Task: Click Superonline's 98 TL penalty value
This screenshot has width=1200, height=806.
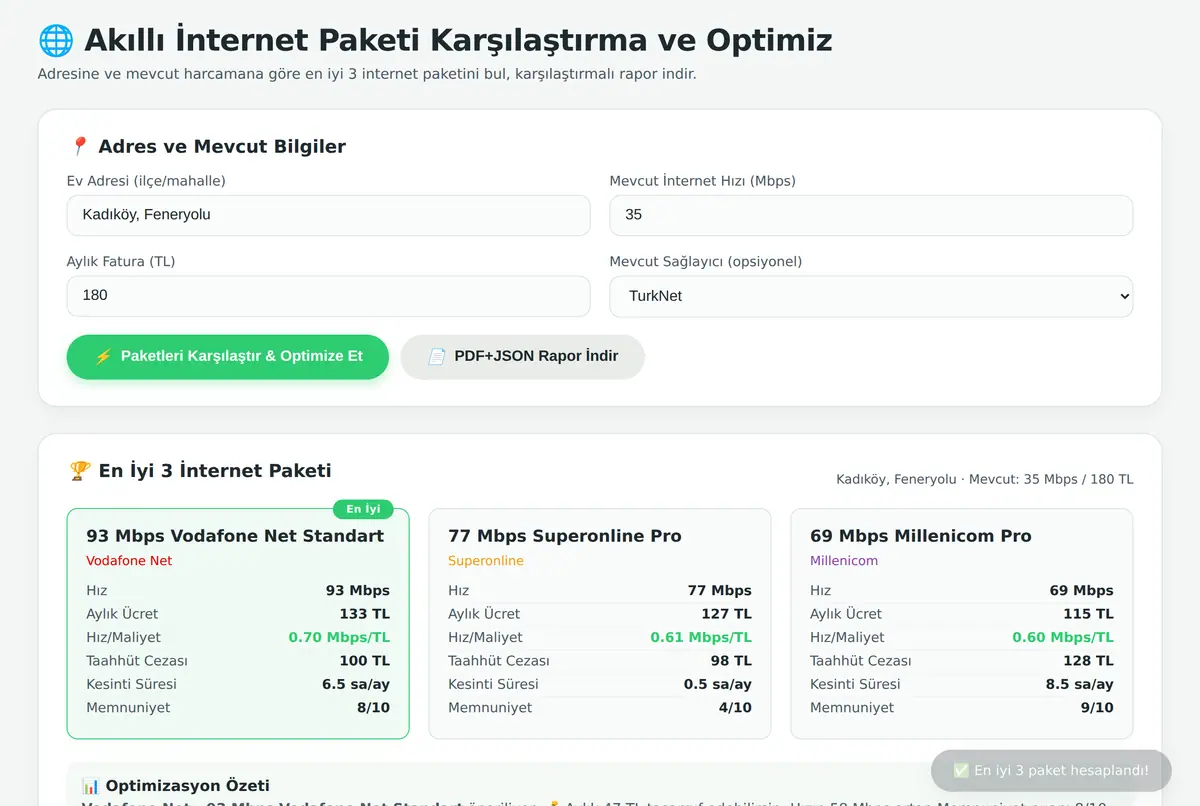Action: pos(731,661)
